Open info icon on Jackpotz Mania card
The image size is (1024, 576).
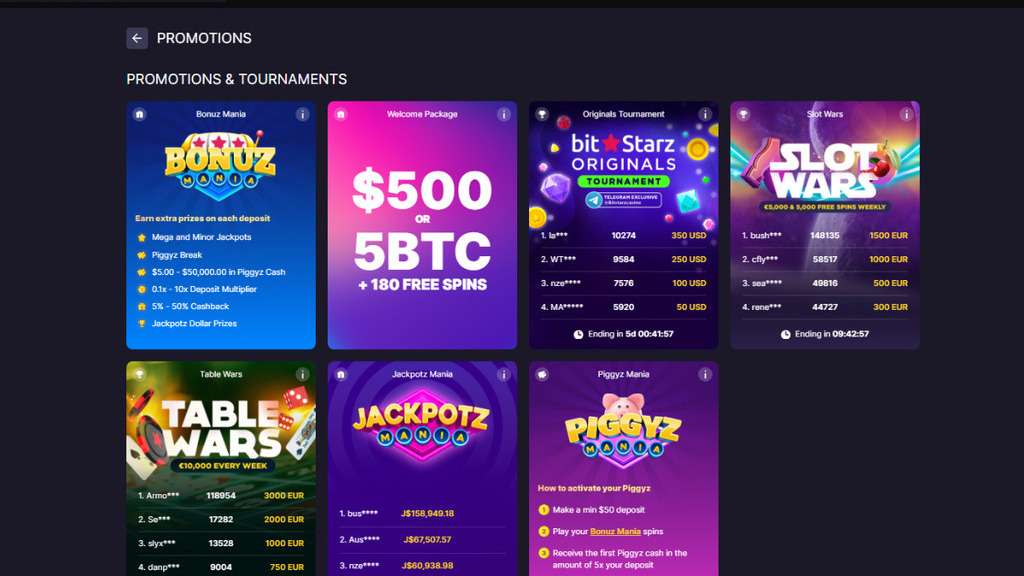pos(504,374)
